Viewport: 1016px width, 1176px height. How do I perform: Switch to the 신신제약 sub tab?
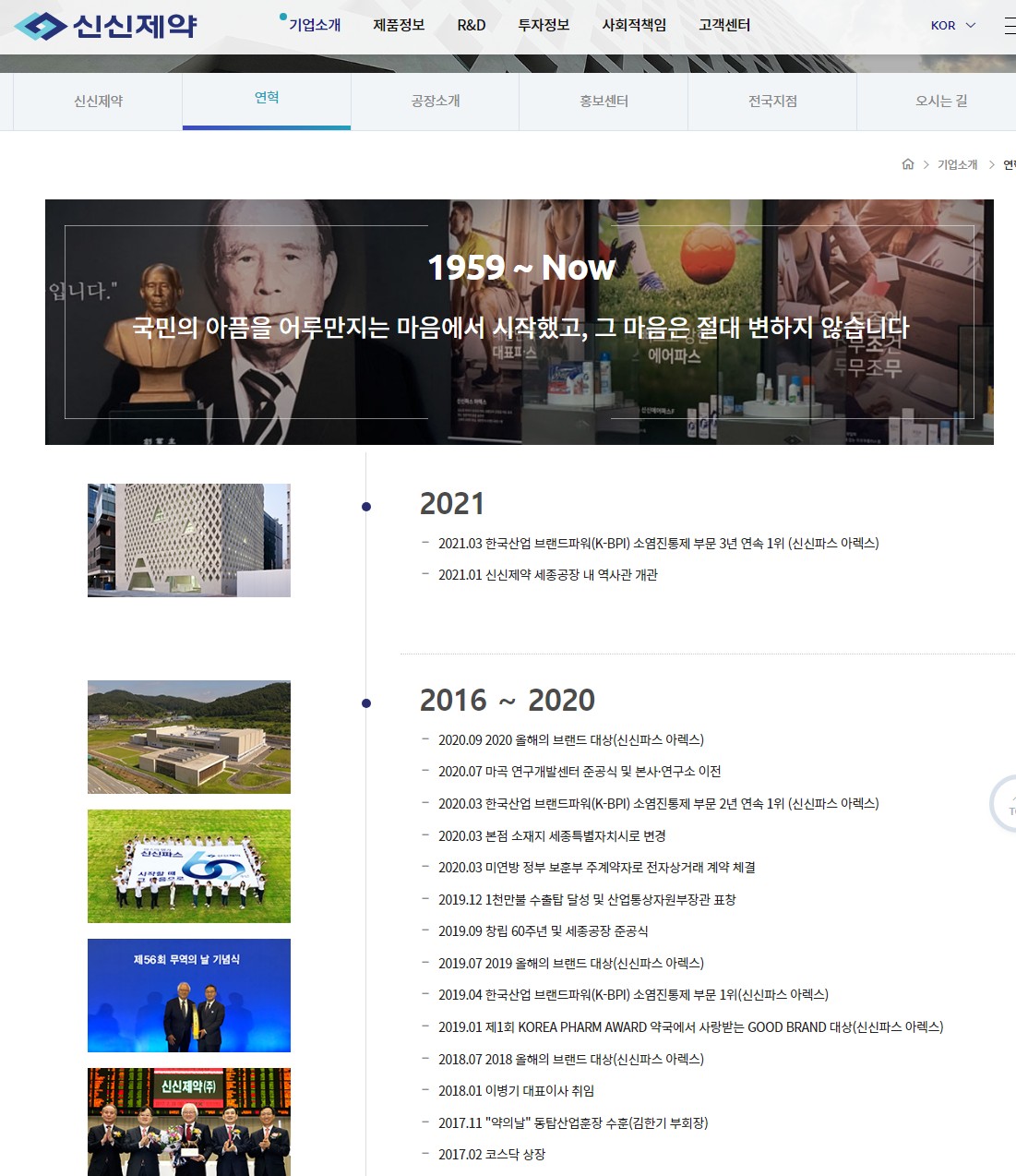[98, 101]
